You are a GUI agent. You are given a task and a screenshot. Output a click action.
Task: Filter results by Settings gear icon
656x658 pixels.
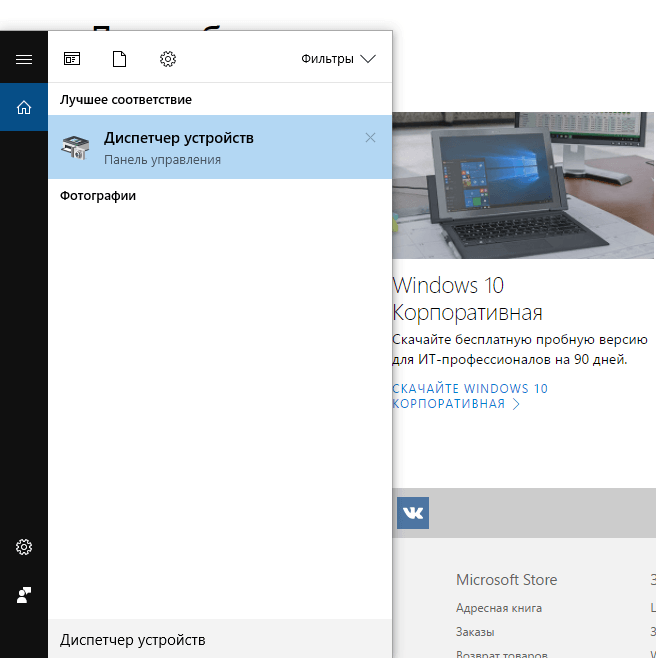[x=168, y=59]
